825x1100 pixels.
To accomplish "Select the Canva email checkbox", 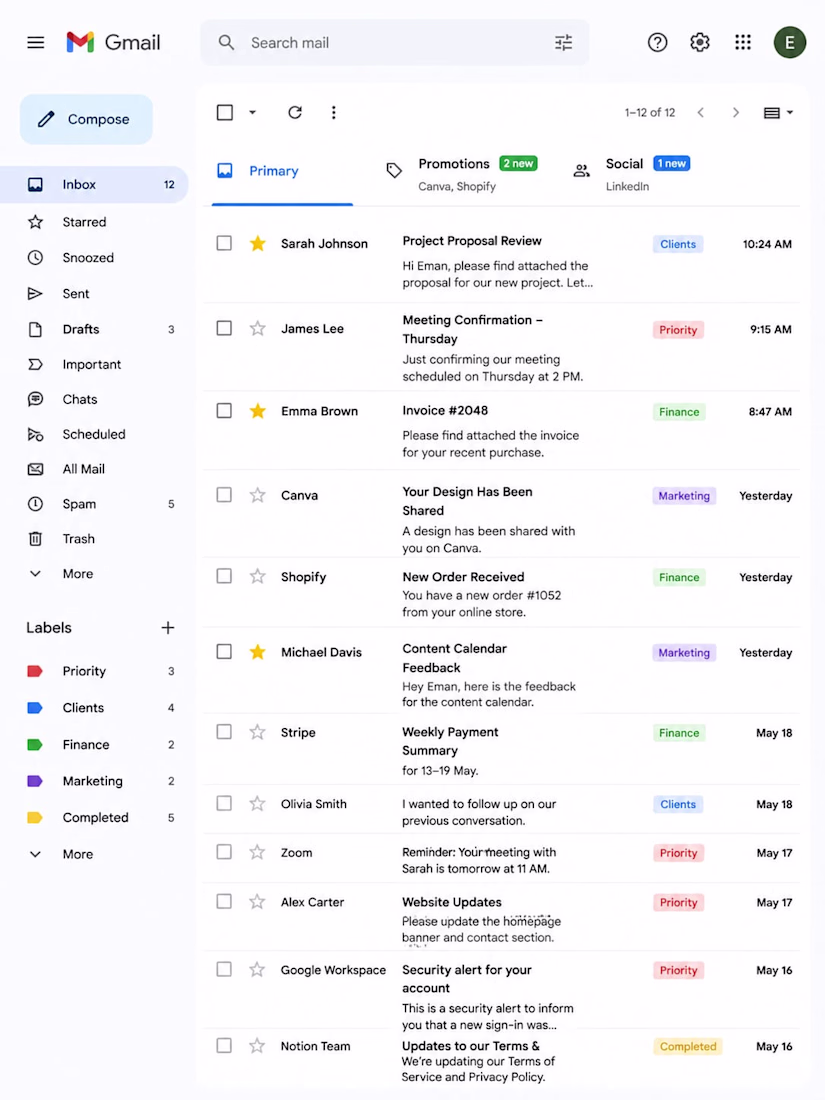I will click(224, 495).
